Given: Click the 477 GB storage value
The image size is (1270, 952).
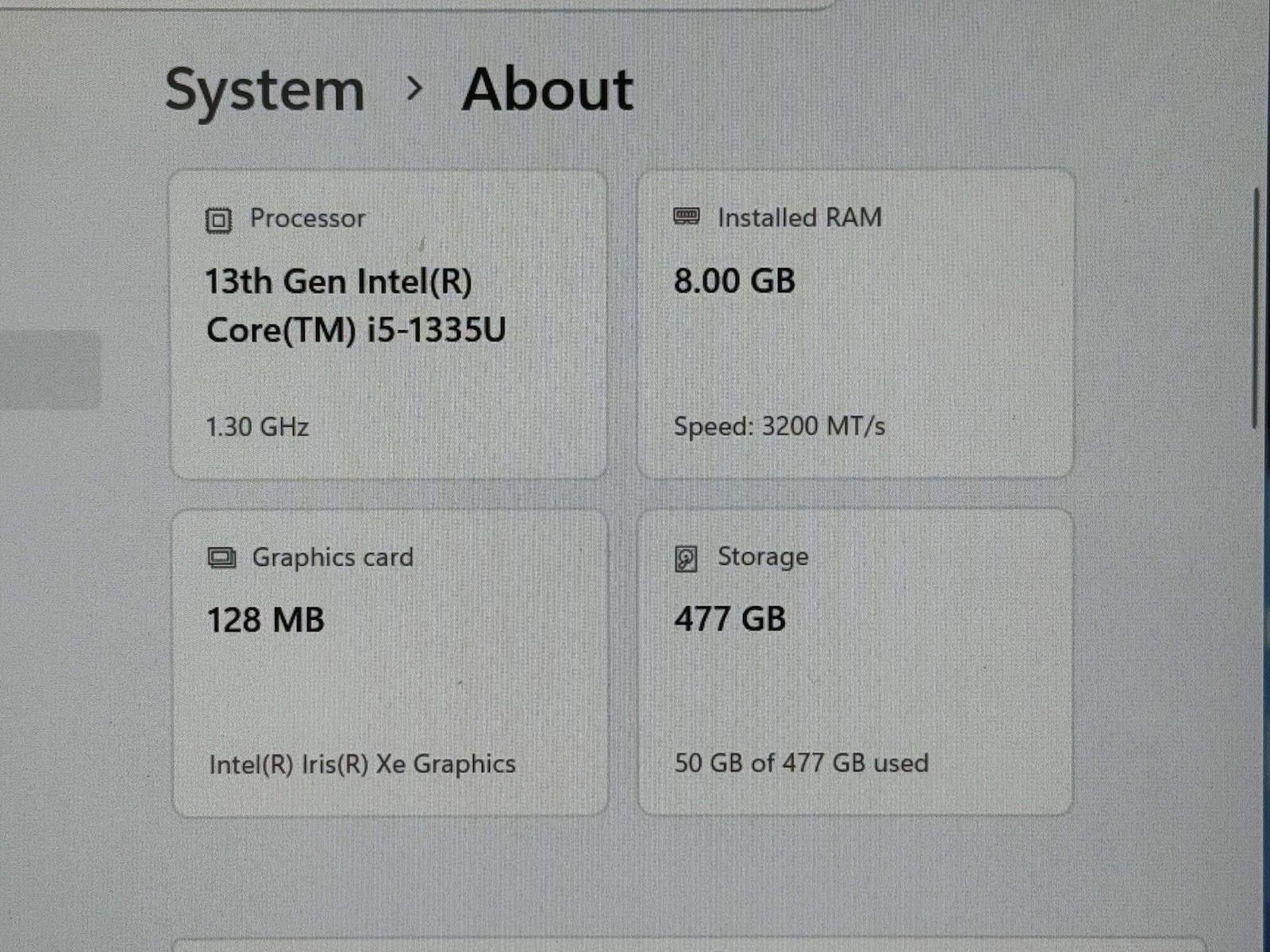Looking at the screenshot, I should [x=730, y=619].
